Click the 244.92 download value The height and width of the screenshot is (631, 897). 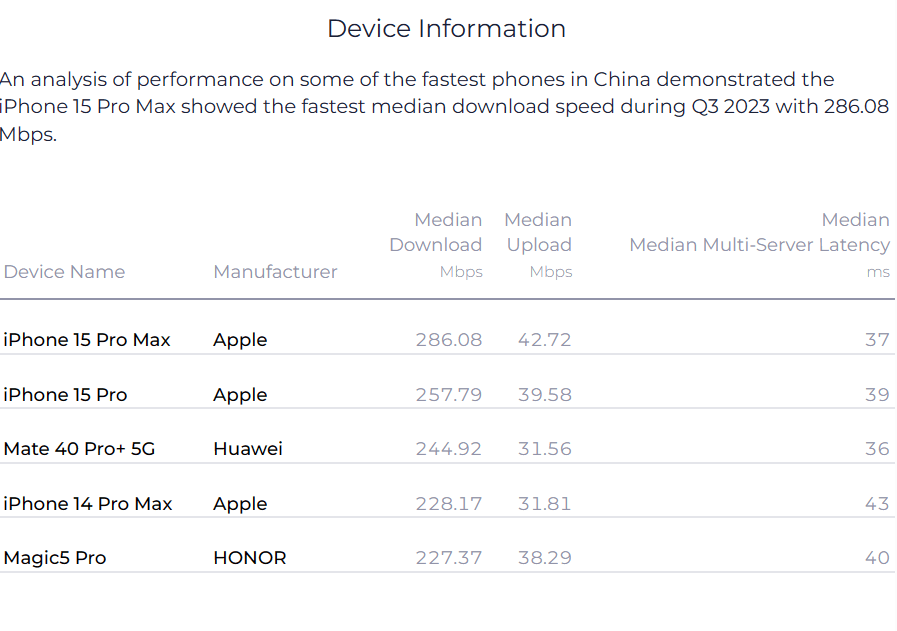tap(449, 449)
